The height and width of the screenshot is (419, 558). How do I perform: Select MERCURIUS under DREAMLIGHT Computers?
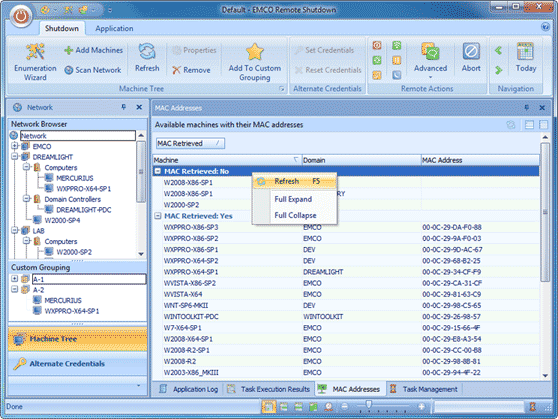pos(75,178)
